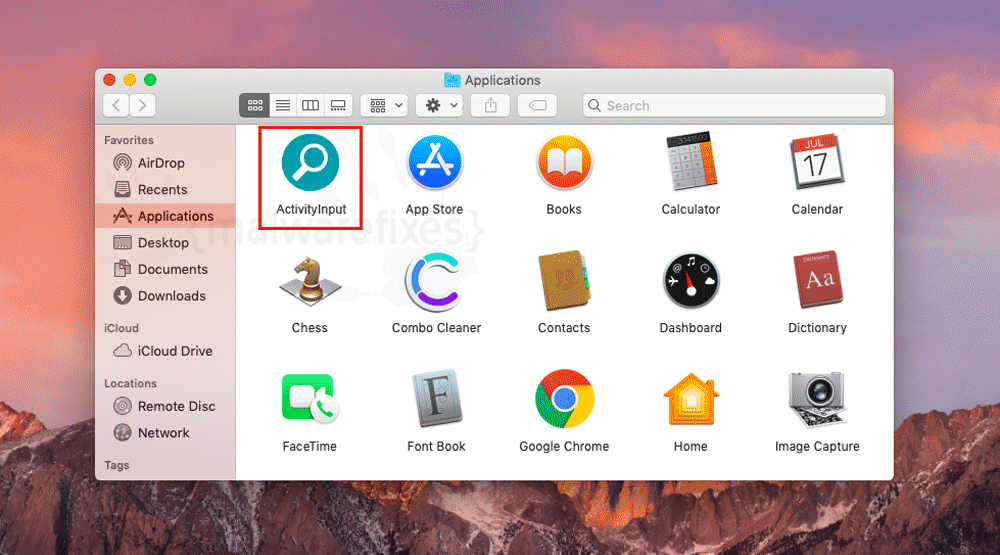This screenshot has width=1000, height=555.
Task: Click the green zoom window button
Action: [x=150, y=80]
